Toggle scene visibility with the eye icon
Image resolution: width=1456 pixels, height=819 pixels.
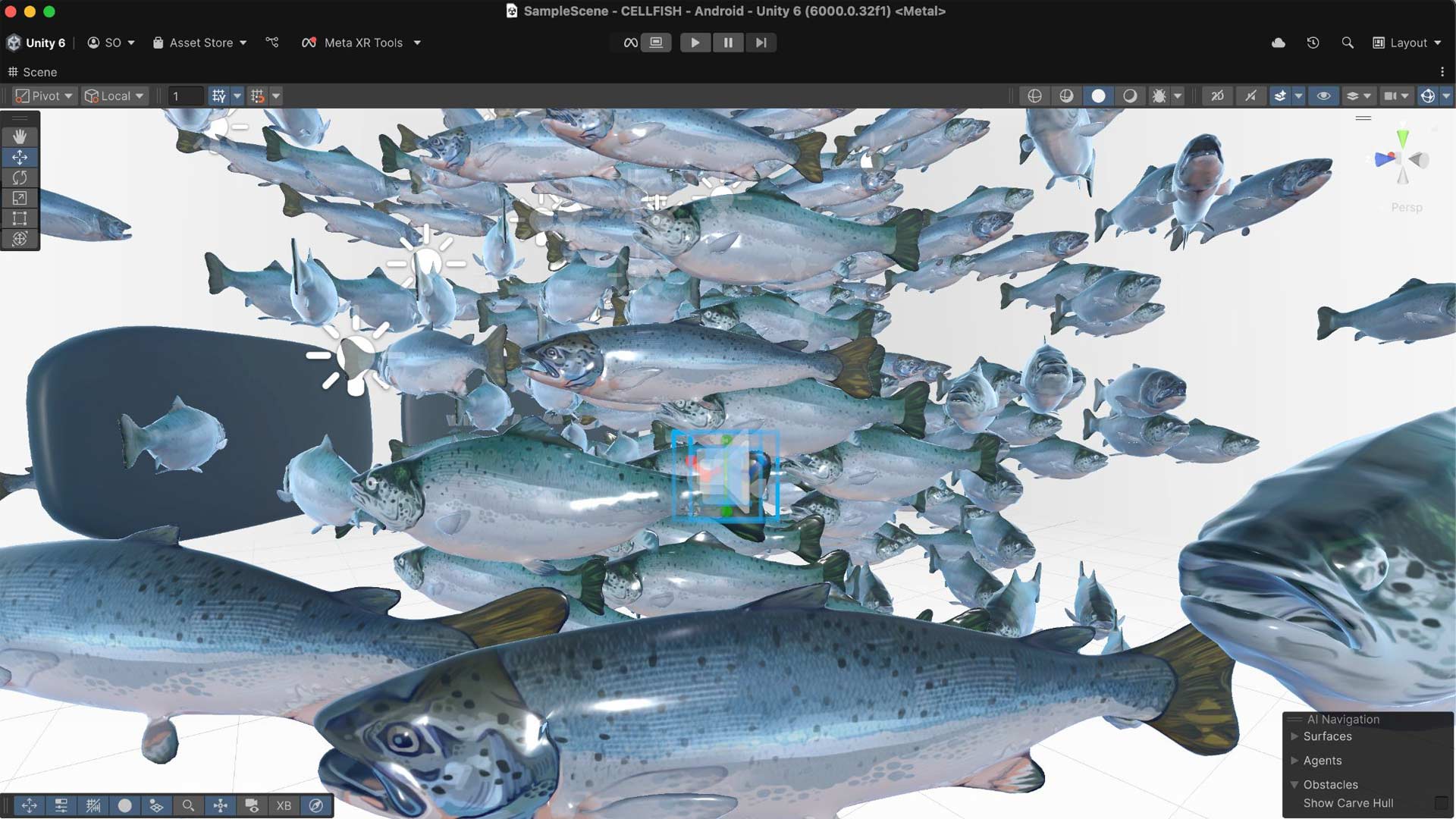click(x=1324, y=96)
